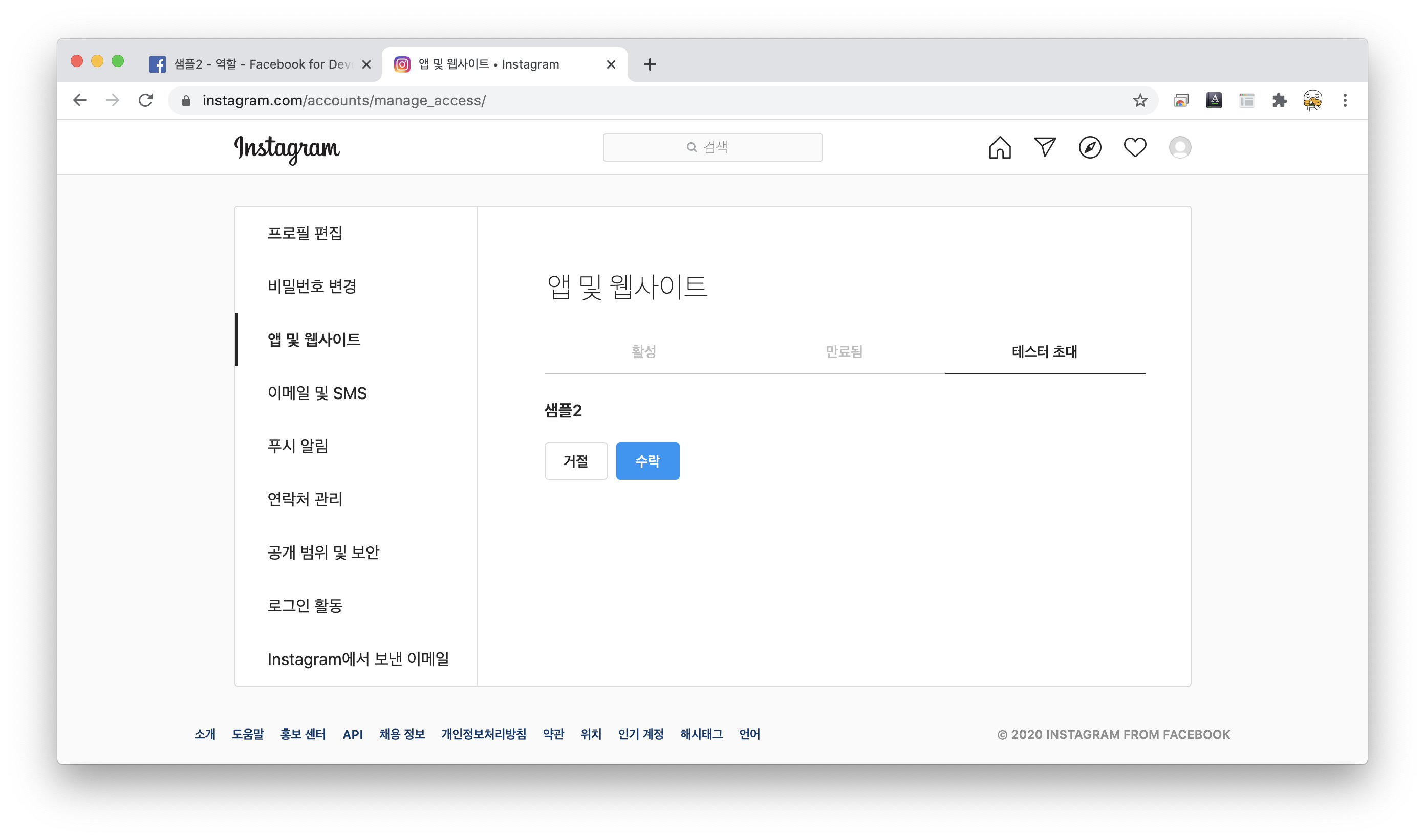
Task: Open the Explore compass icon
Action: [1090, 147]
